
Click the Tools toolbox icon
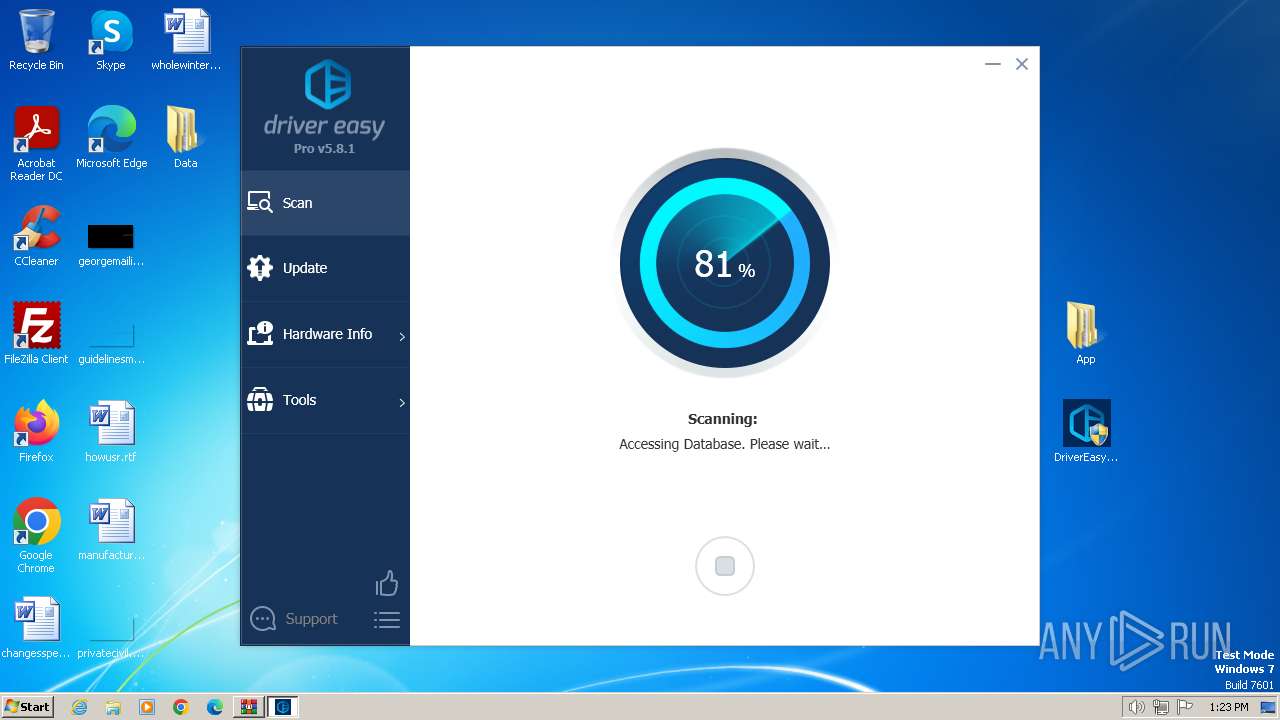(260, 400)
